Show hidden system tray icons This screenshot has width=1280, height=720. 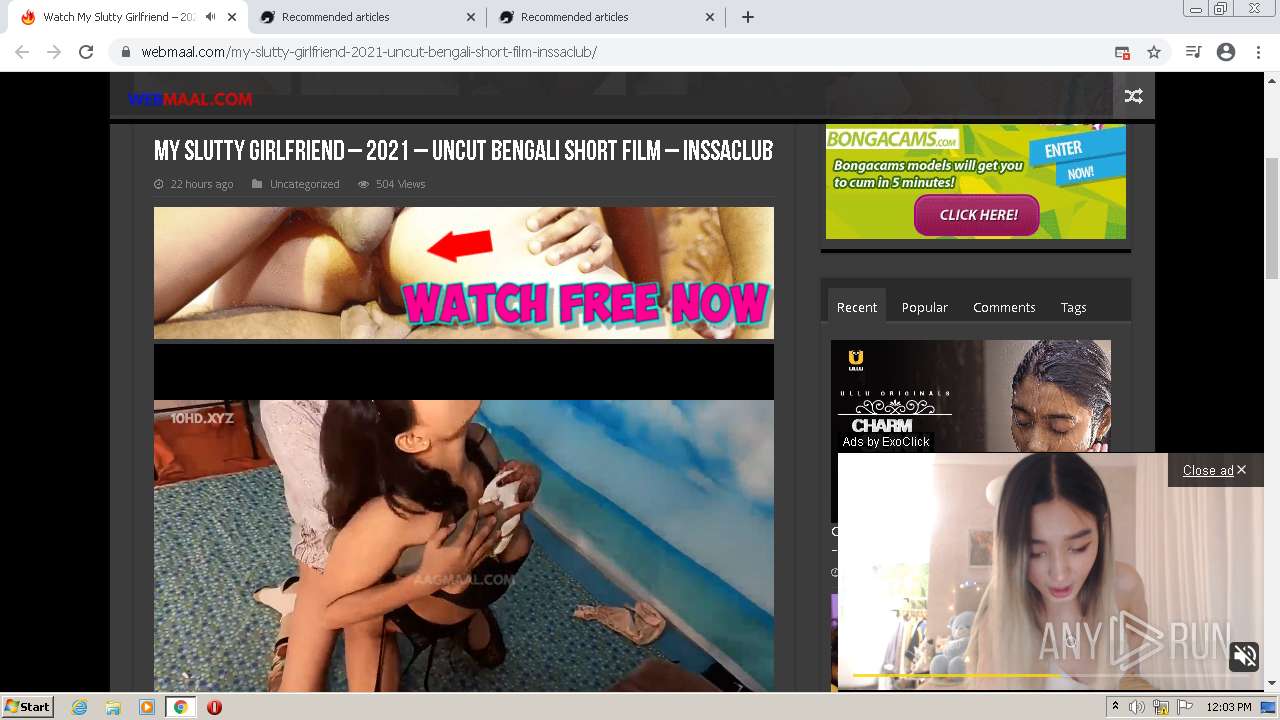click(x=1116, y=707)
